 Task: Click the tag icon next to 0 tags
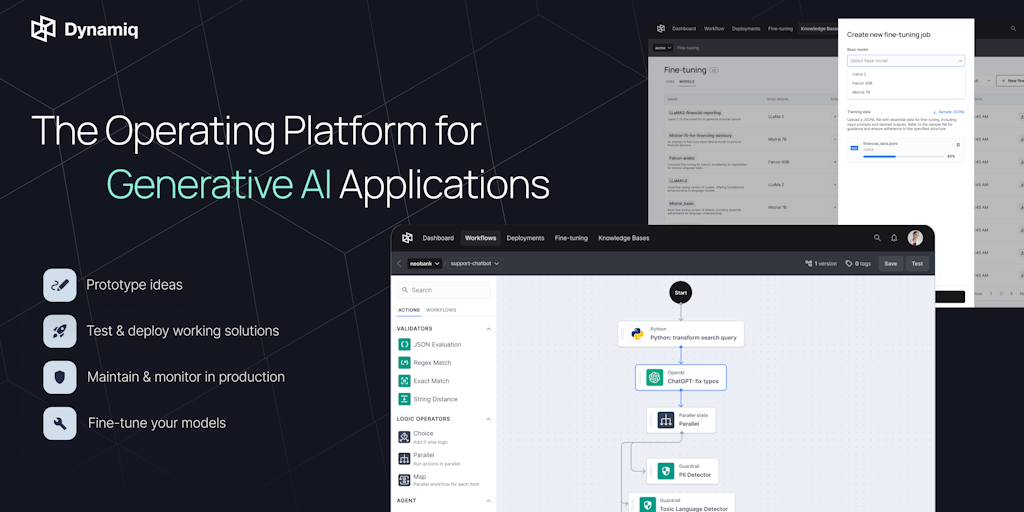point(849,264)
